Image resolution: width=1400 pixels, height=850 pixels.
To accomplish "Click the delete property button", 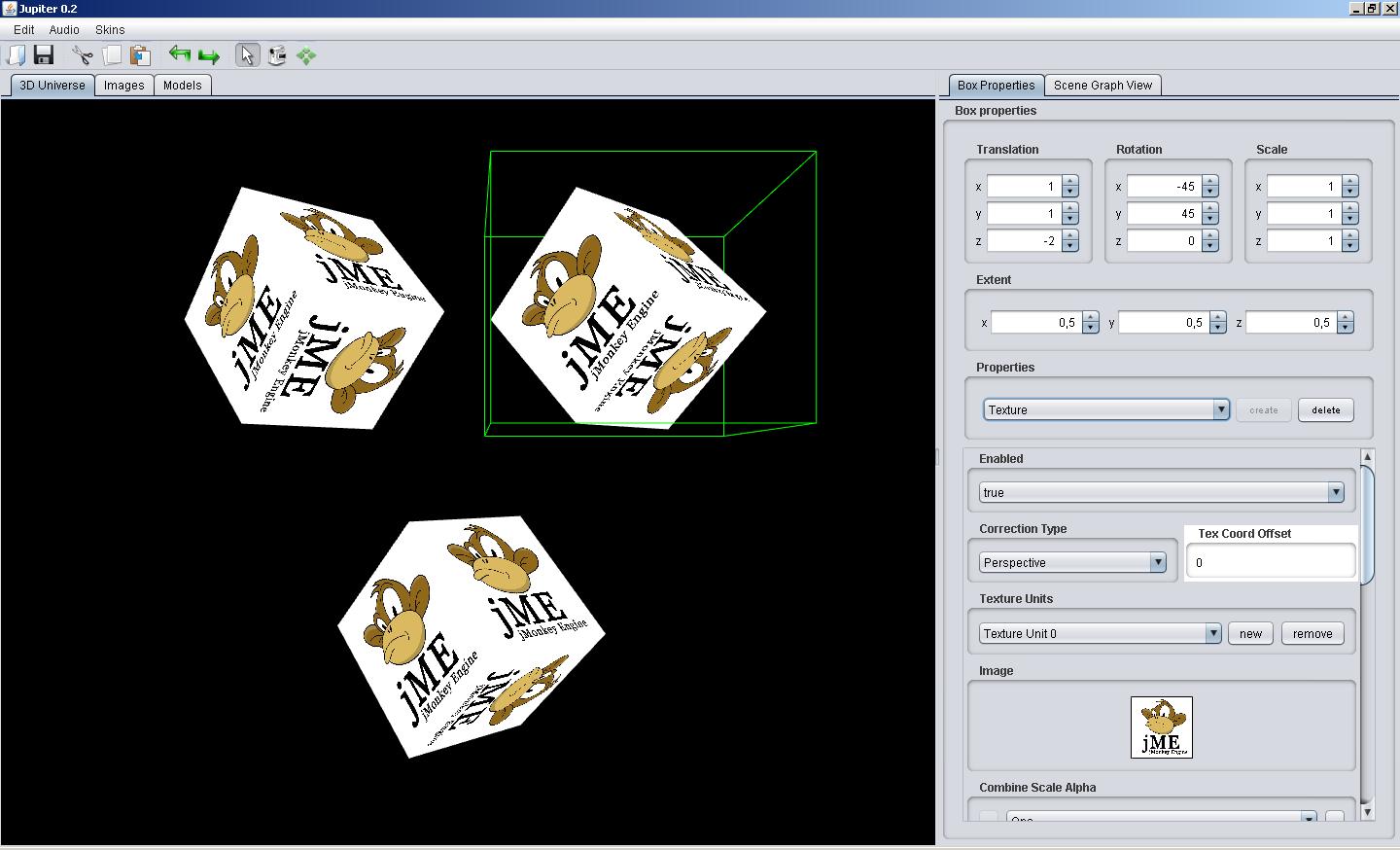I will [1326, 409].
